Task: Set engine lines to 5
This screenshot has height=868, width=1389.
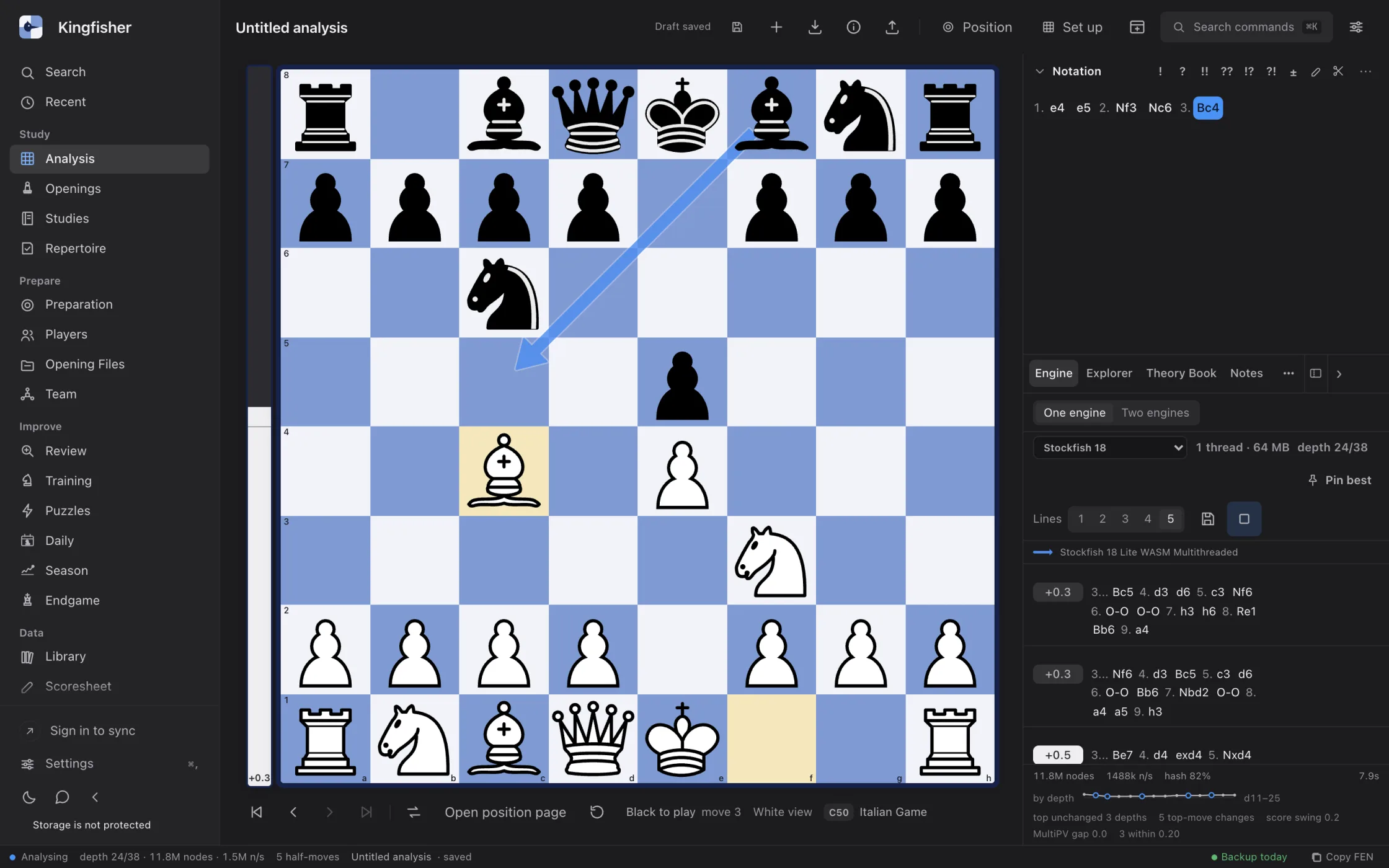Action: click(1171, 519)
